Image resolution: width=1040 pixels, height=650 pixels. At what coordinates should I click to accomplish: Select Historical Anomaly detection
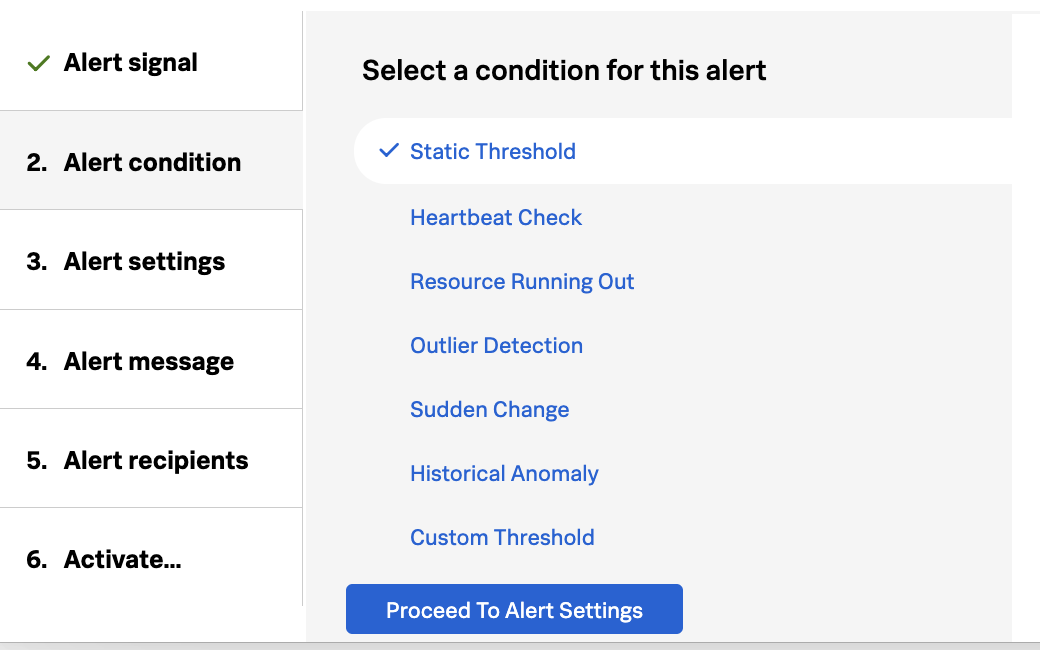(504, 473)
